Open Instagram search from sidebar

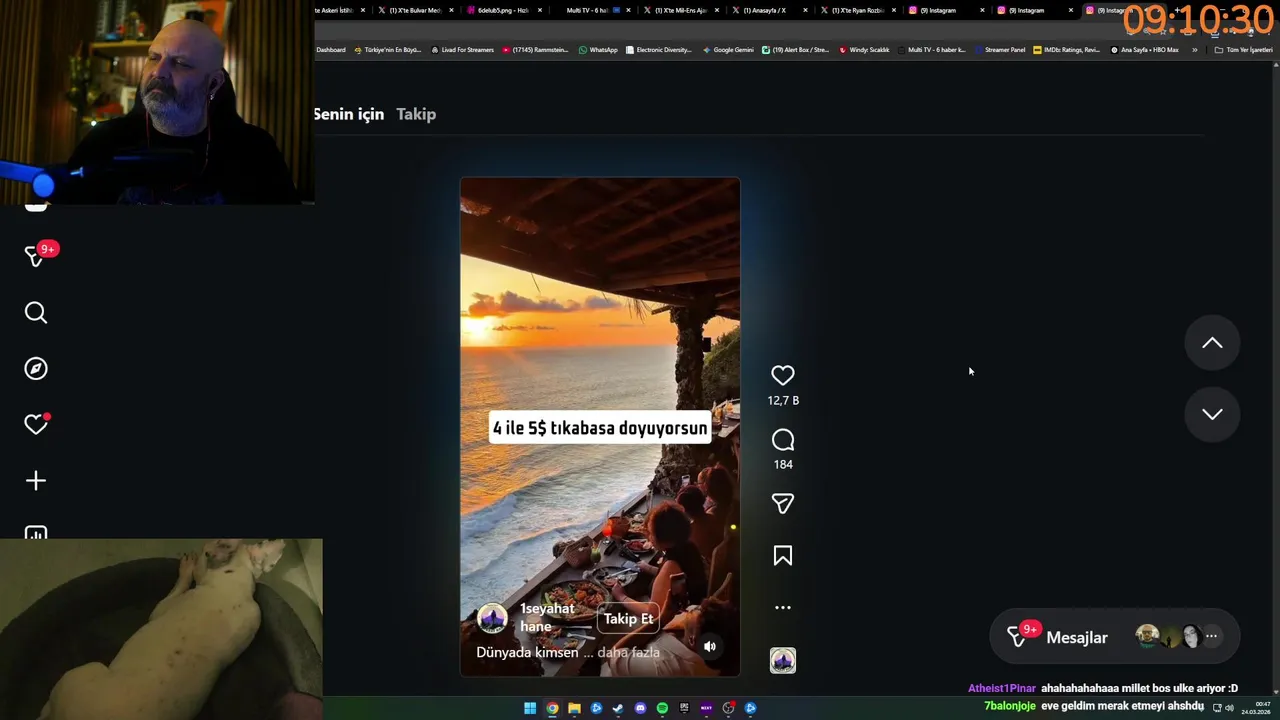pos(36,313)
